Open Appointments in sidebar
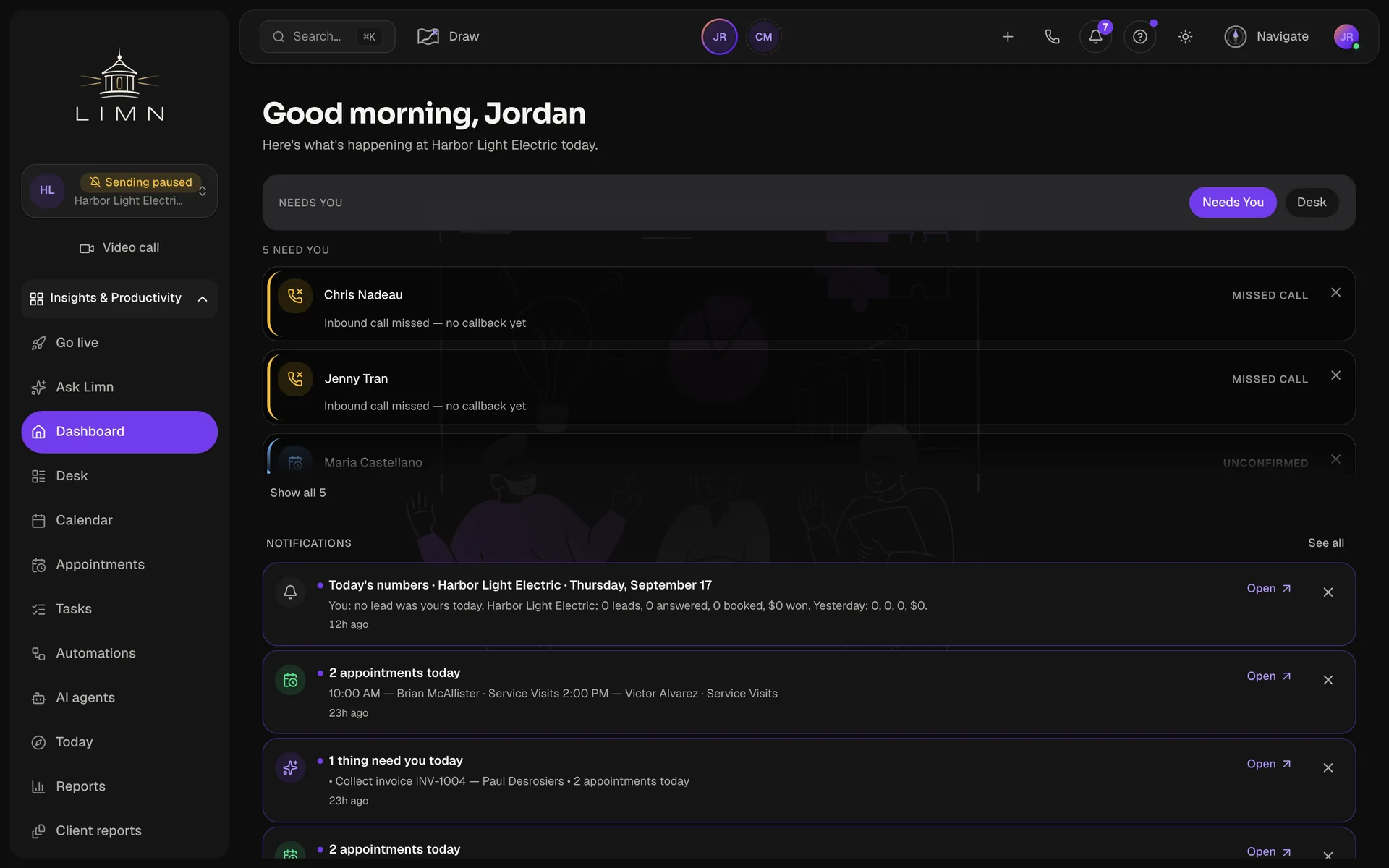1389x868 pixels. (119, 565)
